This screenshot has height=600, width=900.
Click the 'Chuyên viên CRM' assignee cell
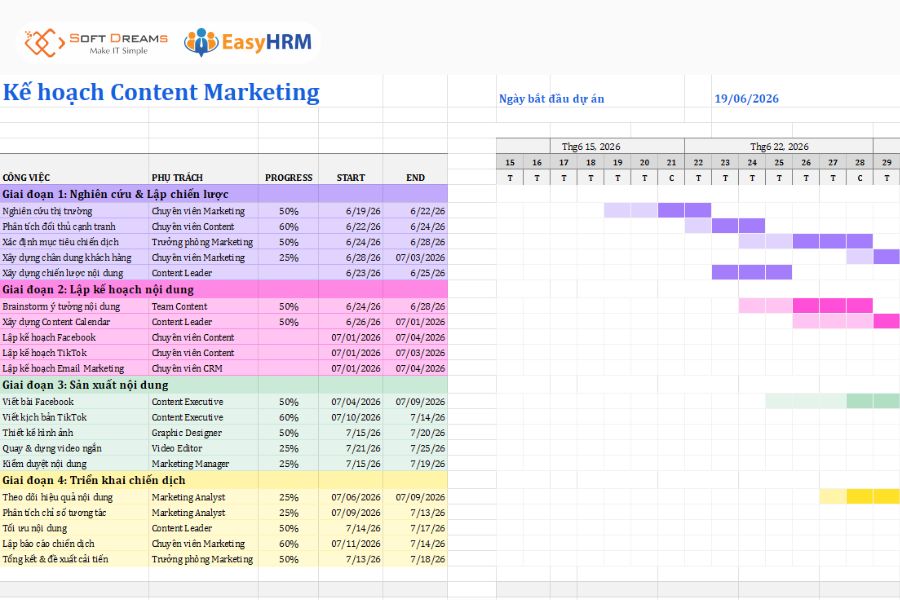[x=204, y=368]
